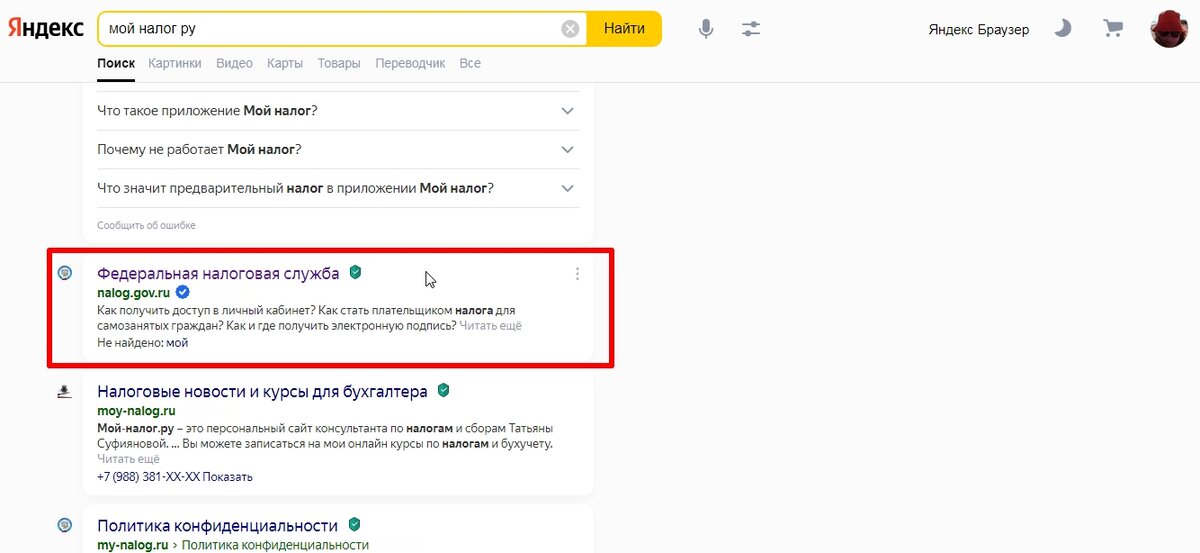Toggle dark theme moon icon
The width and height of the screenshot is (1200, 553).
point(1063,29)
